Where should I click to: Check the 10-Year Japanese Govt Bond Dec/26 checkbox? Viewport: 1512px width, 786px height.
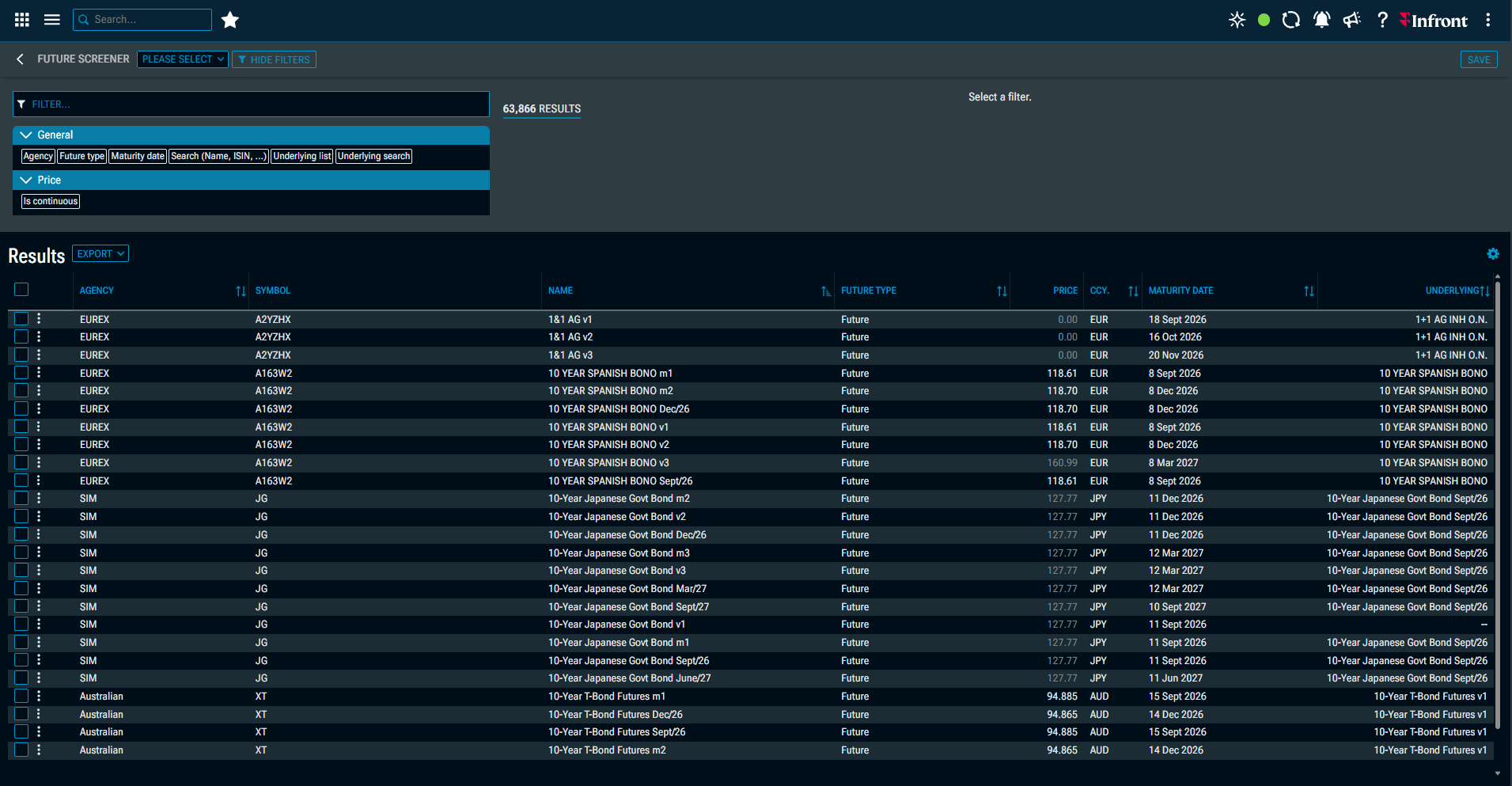(21, 534)
